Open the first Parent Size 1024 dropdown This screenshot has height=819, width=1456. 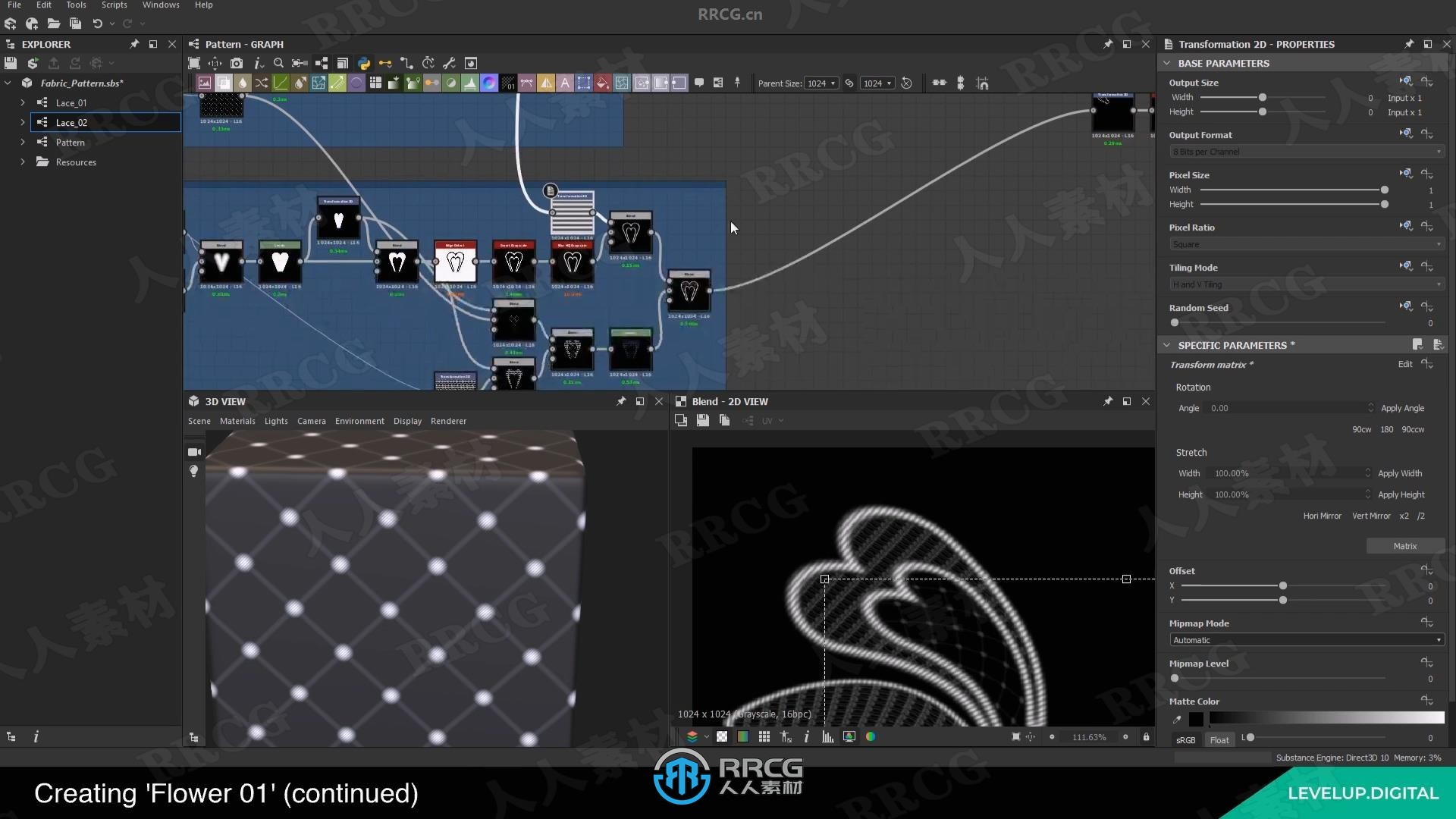pyautogui.click(x=821, y=83)
